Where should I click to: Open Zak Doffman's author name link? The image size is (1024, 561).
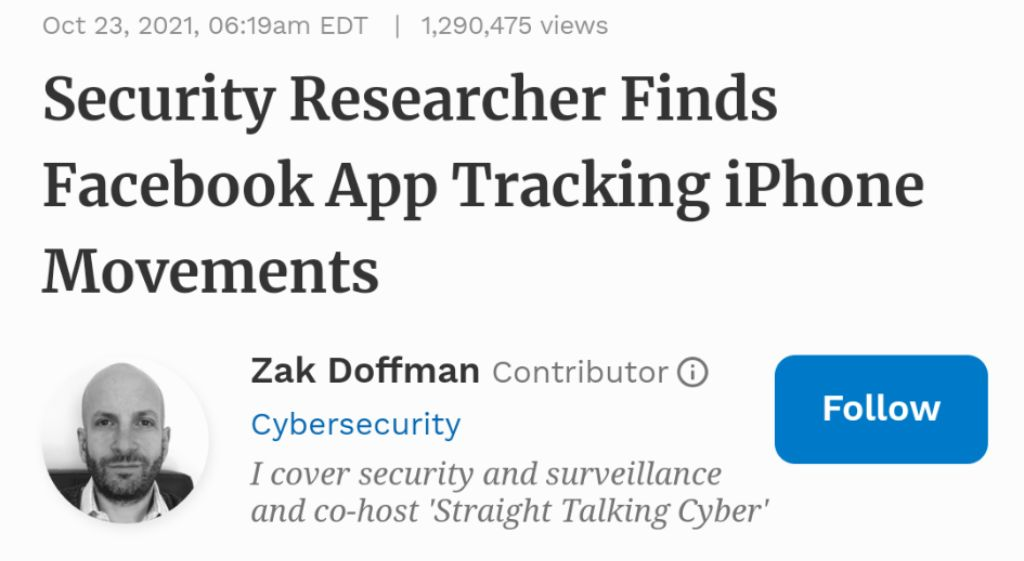click(x=365, y=372)
